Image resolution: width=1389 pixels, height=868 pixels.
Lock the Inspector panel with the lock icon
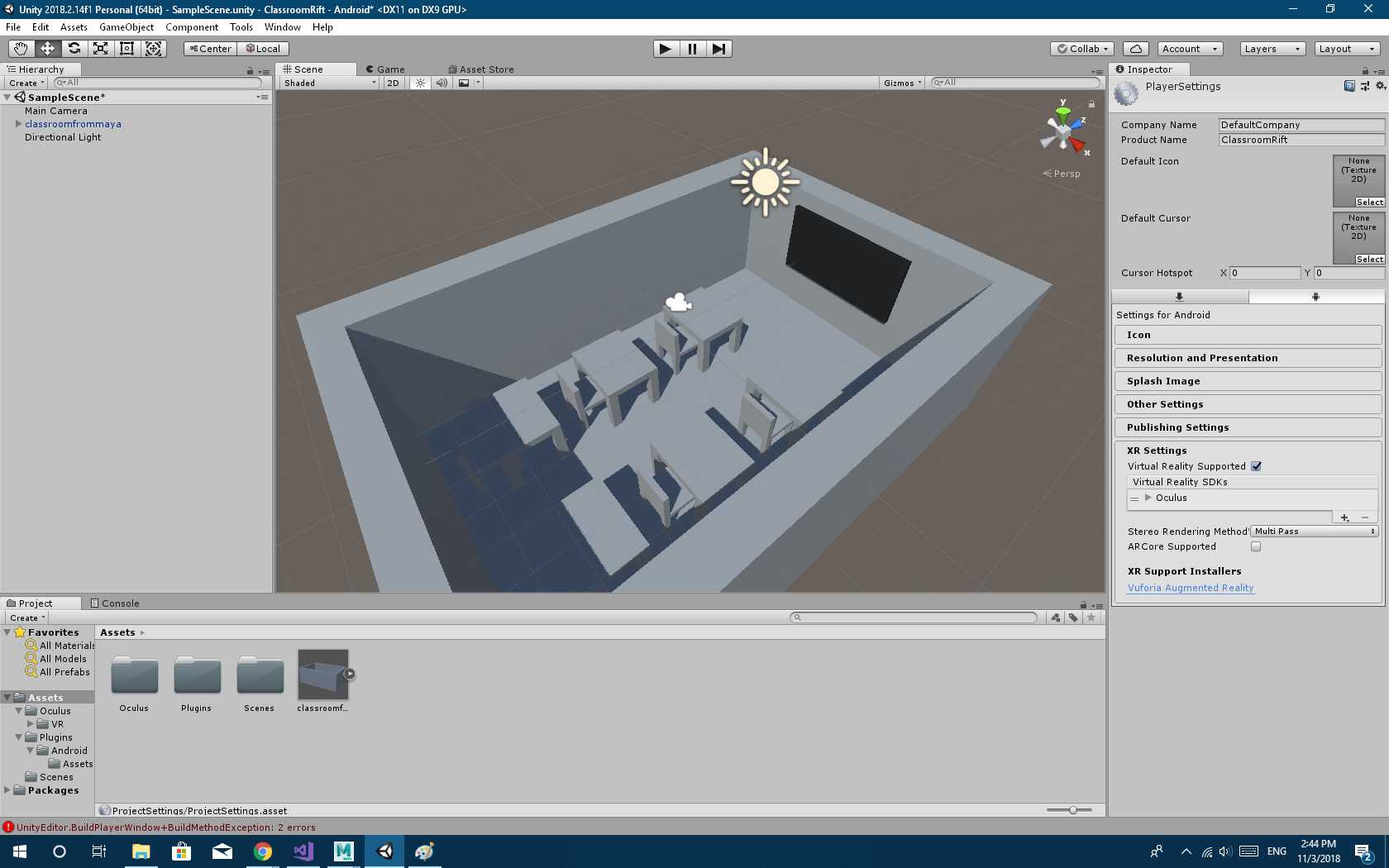1365,70
